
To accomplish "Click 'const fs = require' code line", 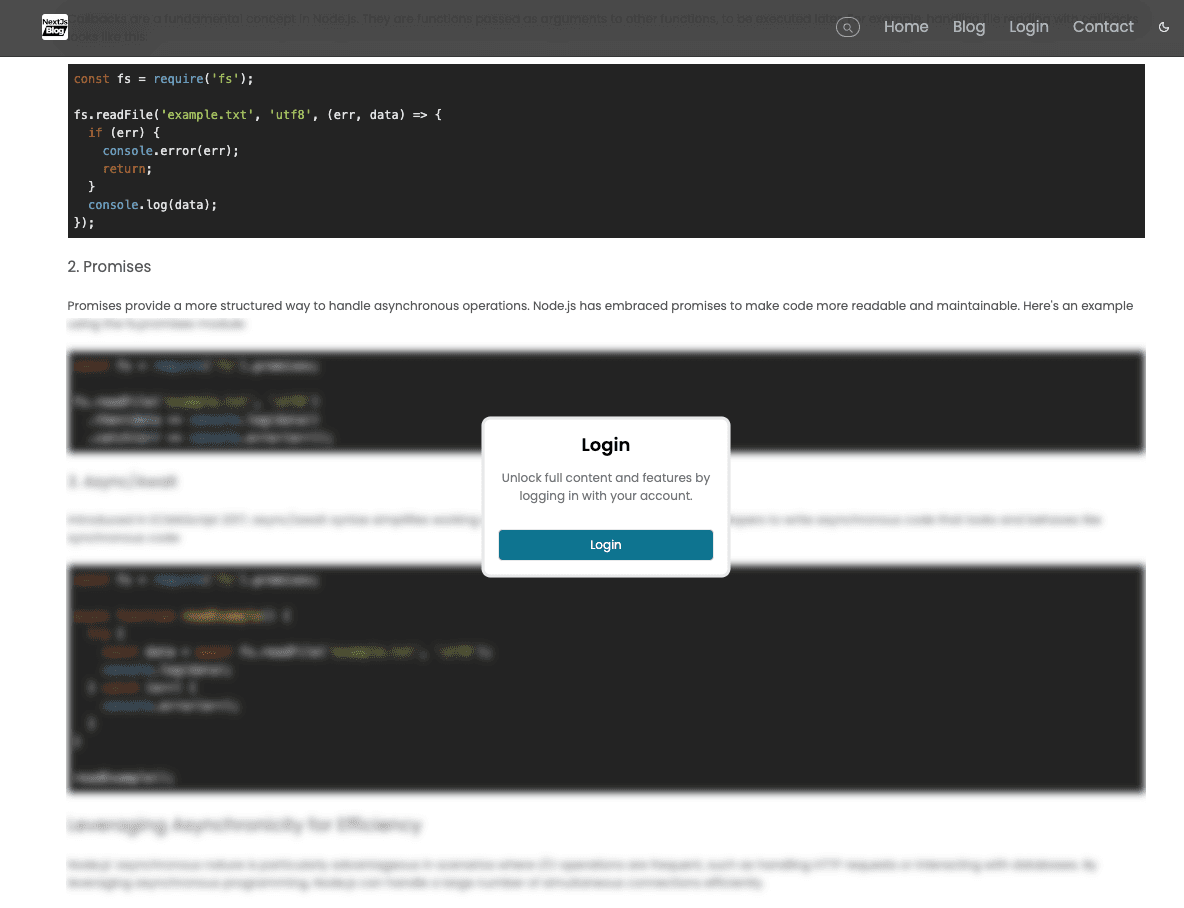I will point(163,79).
